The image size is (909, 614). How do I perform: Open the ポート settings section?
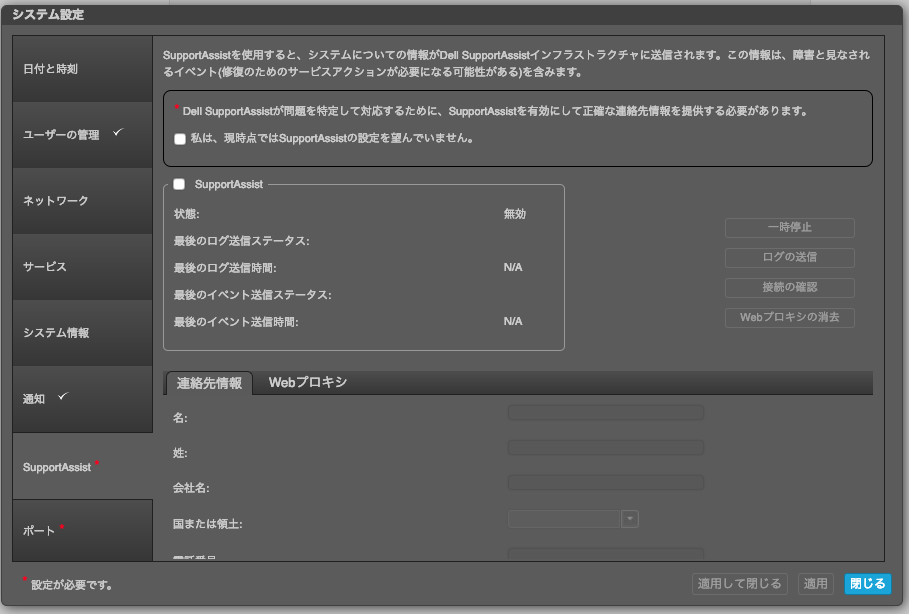pyautogui.click(x=82, y=531)
